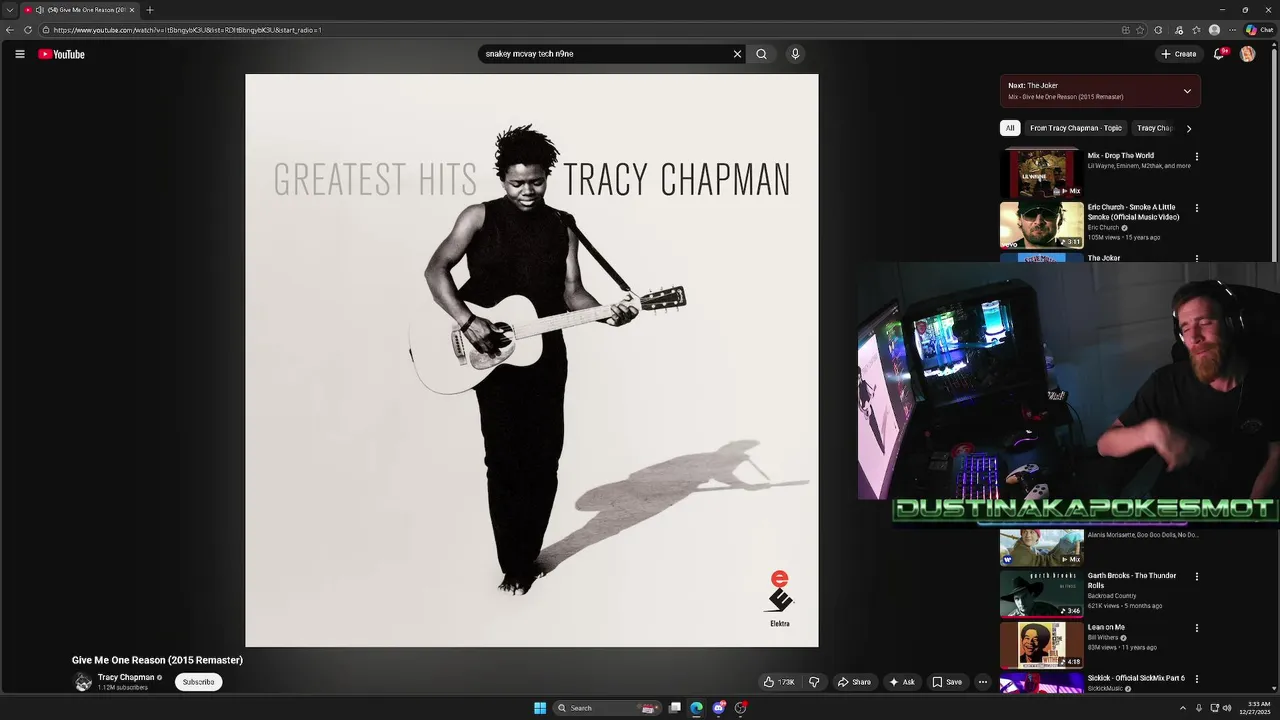
Task: Play the Garth Brooks Thunder Rolls thumbnail
Action: (1042, 593)
